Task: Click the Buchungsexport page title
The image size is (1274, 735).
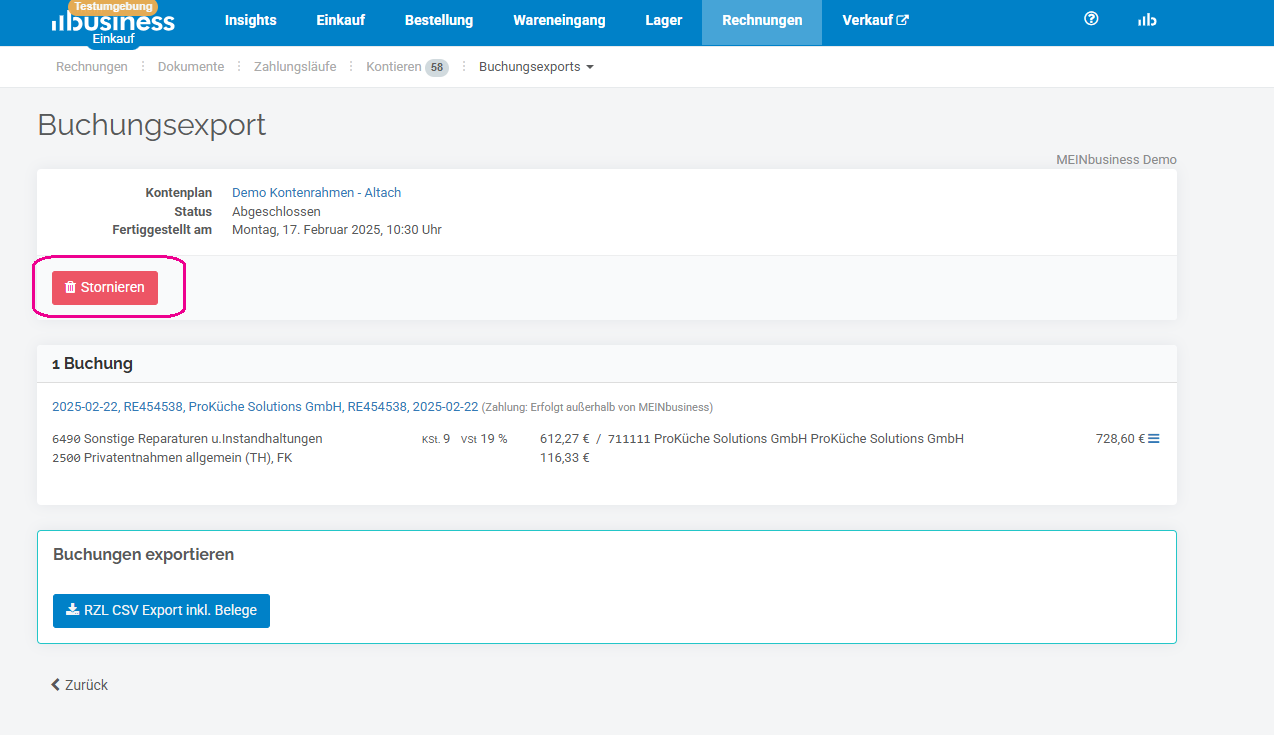Action: (x=152, y=125)
